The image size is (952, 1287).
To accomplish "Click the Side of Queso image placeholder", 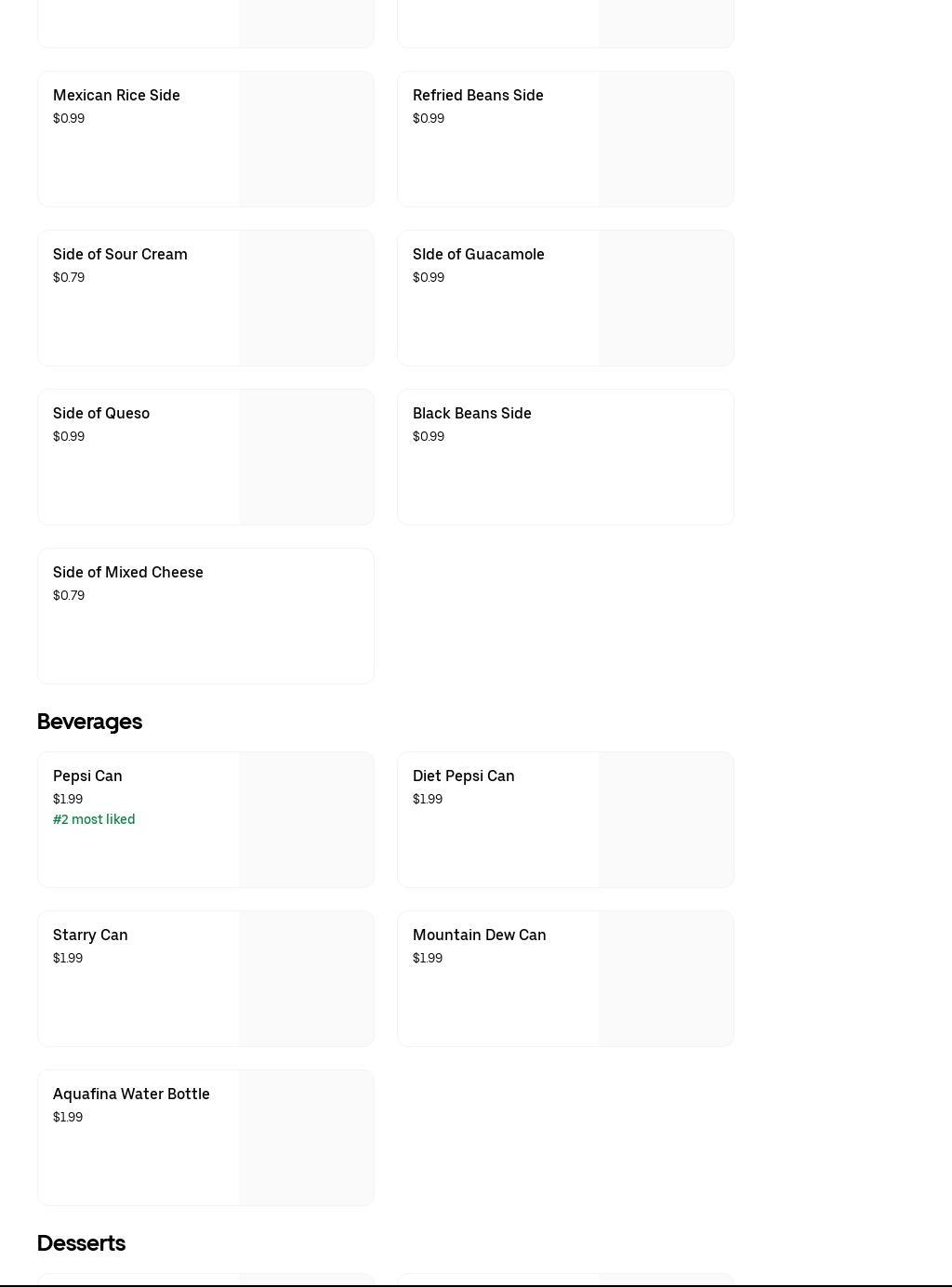I will [306, 458].
